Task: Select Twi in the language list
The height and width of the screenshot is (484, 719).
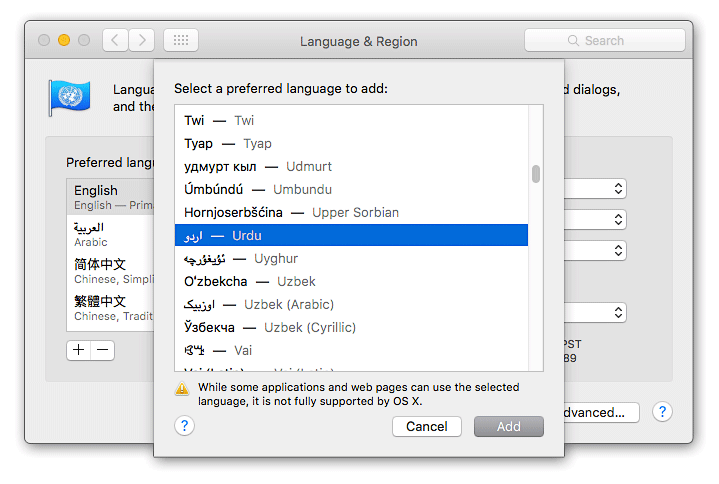Action: [x=351, y=121]
